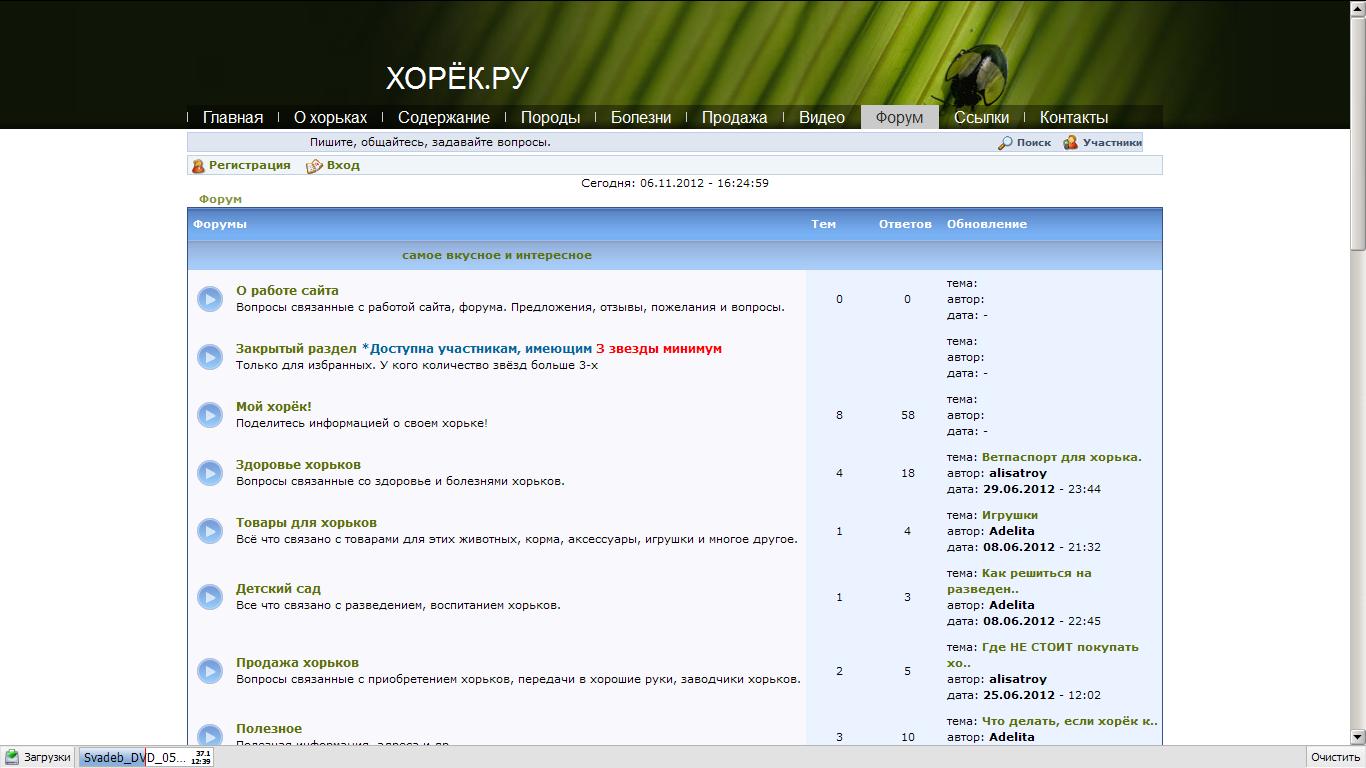Open the Участники members list
The height and width of the screenshot is (768, 1366).
pyautogui.click(x=1112, y=143)
